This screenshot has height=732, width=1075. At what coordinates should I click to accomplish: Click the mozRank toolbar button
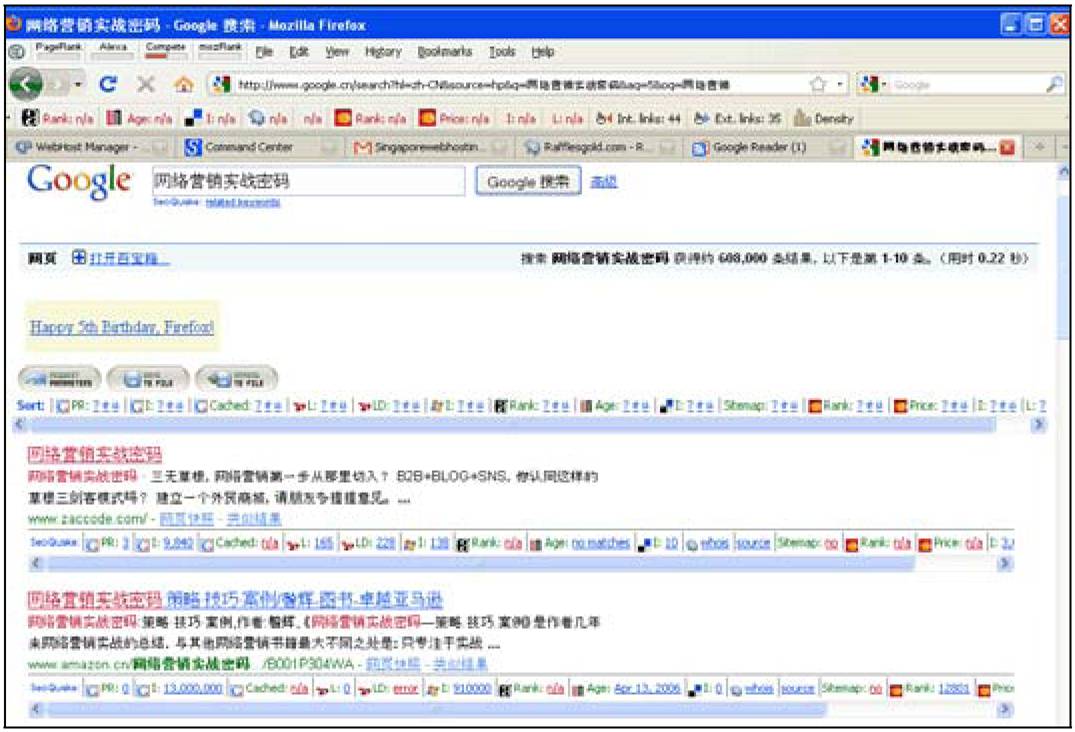tap(220, 50)
